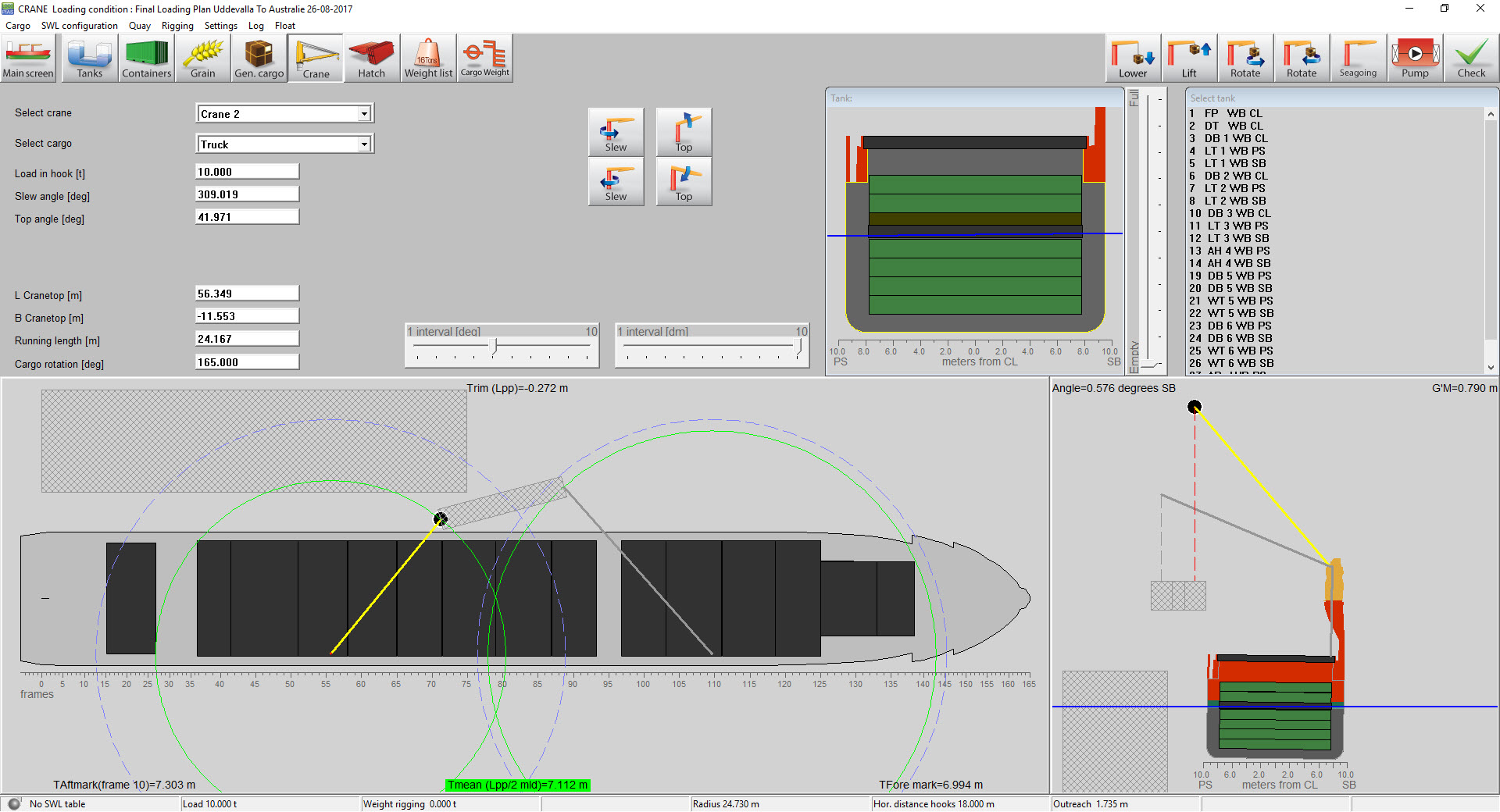Click the tank Full/Empty level slider
Viewport: 1500px width, 812px height.
[x=1149, y=230]
